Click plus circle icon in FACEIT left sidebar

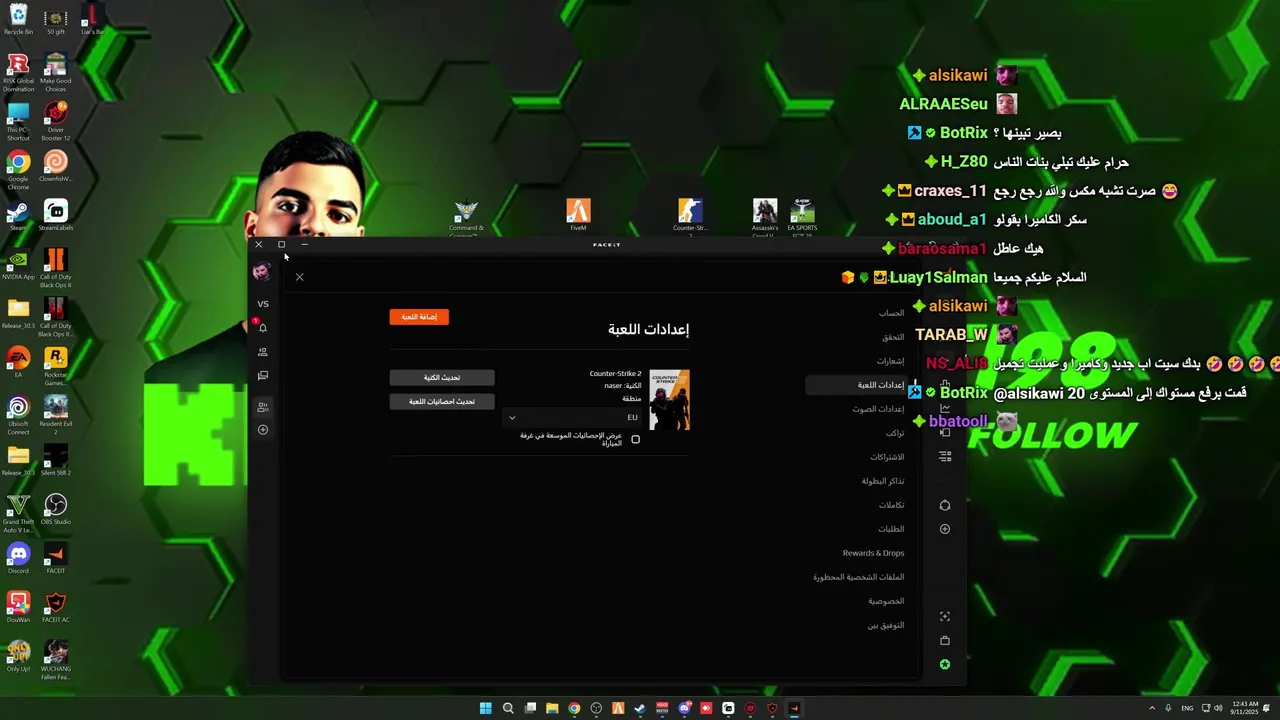coord(263,430)
